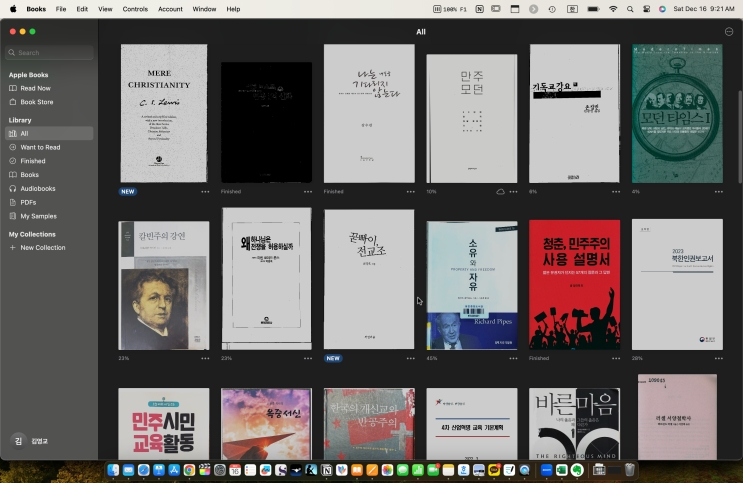This screenshot has height=483, width=743.
Task: Click the iCloud download icon under 민주모던
Action: coord(500,191)
